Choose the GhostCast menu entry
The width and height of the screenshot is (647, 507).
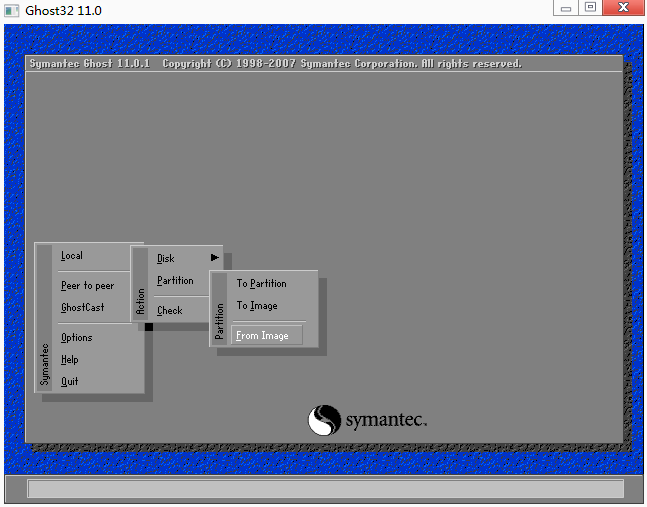click(x=83, y=307)
